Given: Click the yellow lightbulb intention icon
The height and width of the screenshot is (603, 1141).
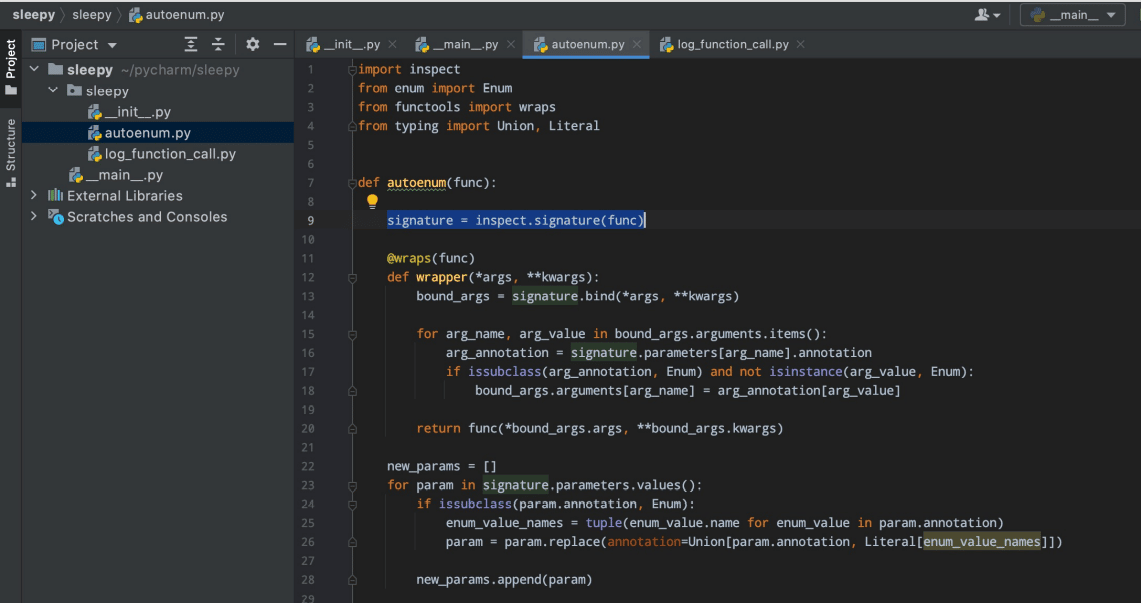Looking at the screenshot, I should [x=372, y=201].
